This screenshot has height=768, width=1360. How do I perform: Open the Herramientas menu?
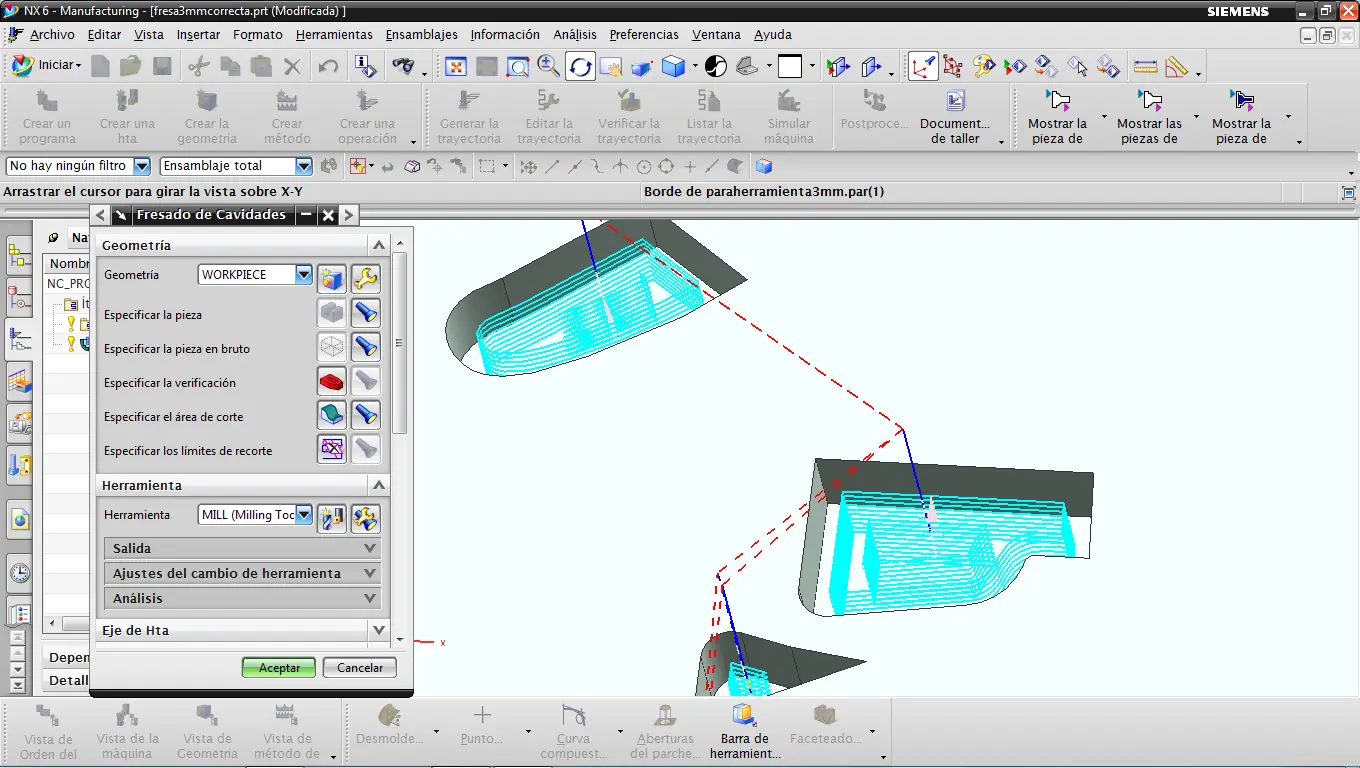click(x=334, y=34)
